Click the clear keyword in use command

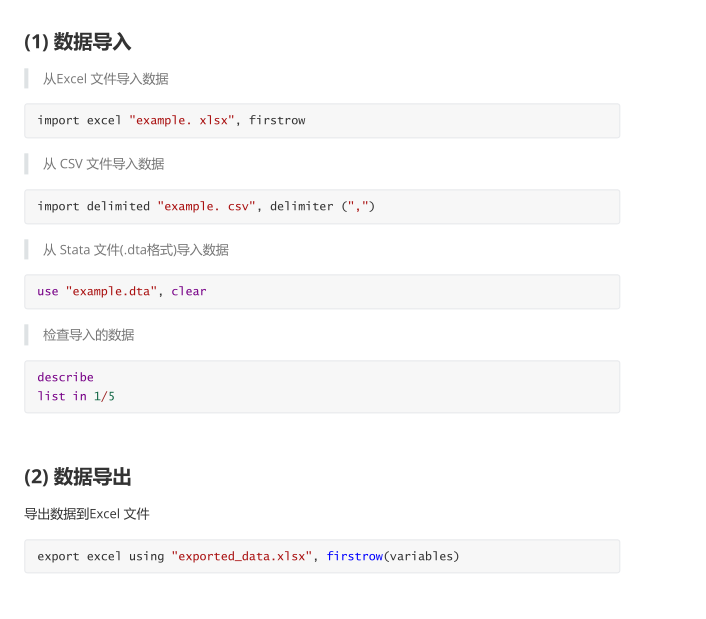click(189, 291)
